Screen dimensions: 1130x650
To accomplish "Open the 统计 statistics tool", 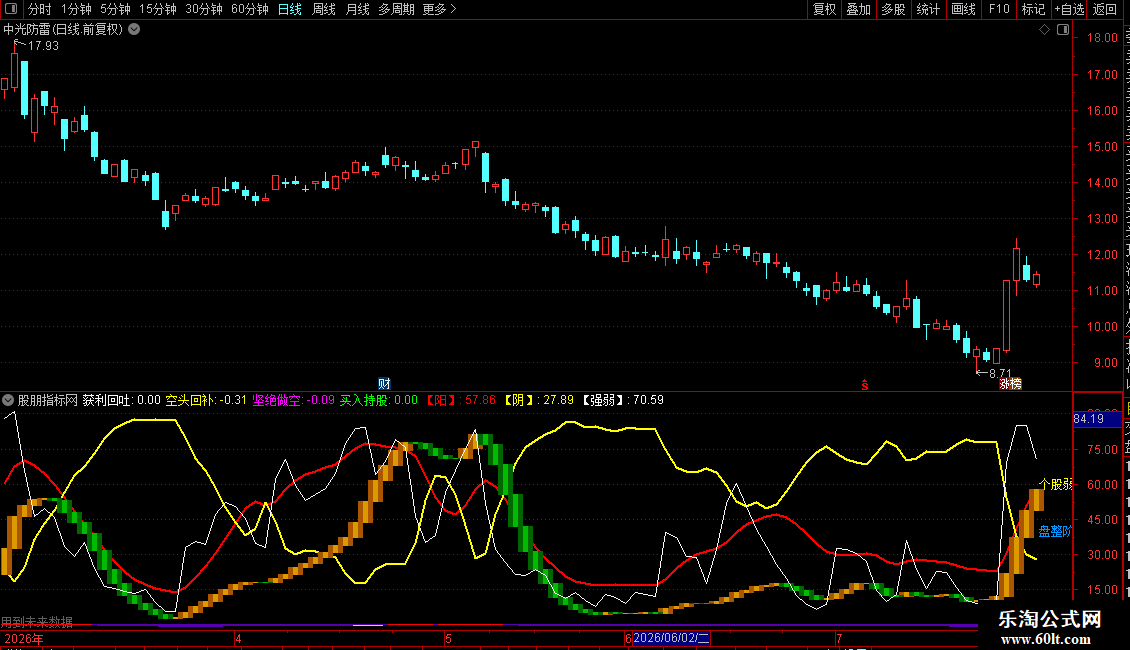I will click(x=928, y=9).
